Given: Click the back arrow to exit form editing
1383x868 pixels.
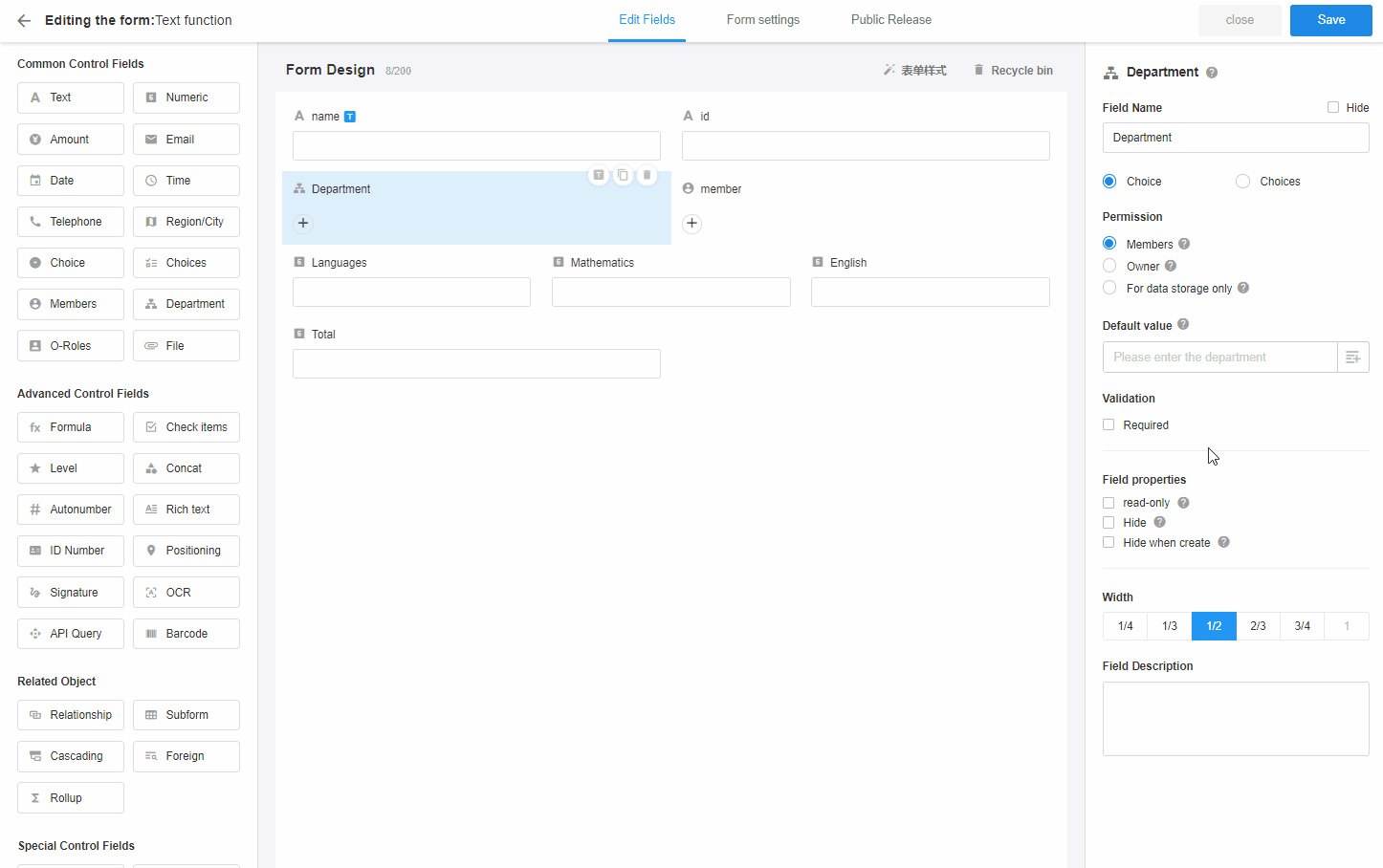Looking at the screenshot, I should (x=24, y=20).
